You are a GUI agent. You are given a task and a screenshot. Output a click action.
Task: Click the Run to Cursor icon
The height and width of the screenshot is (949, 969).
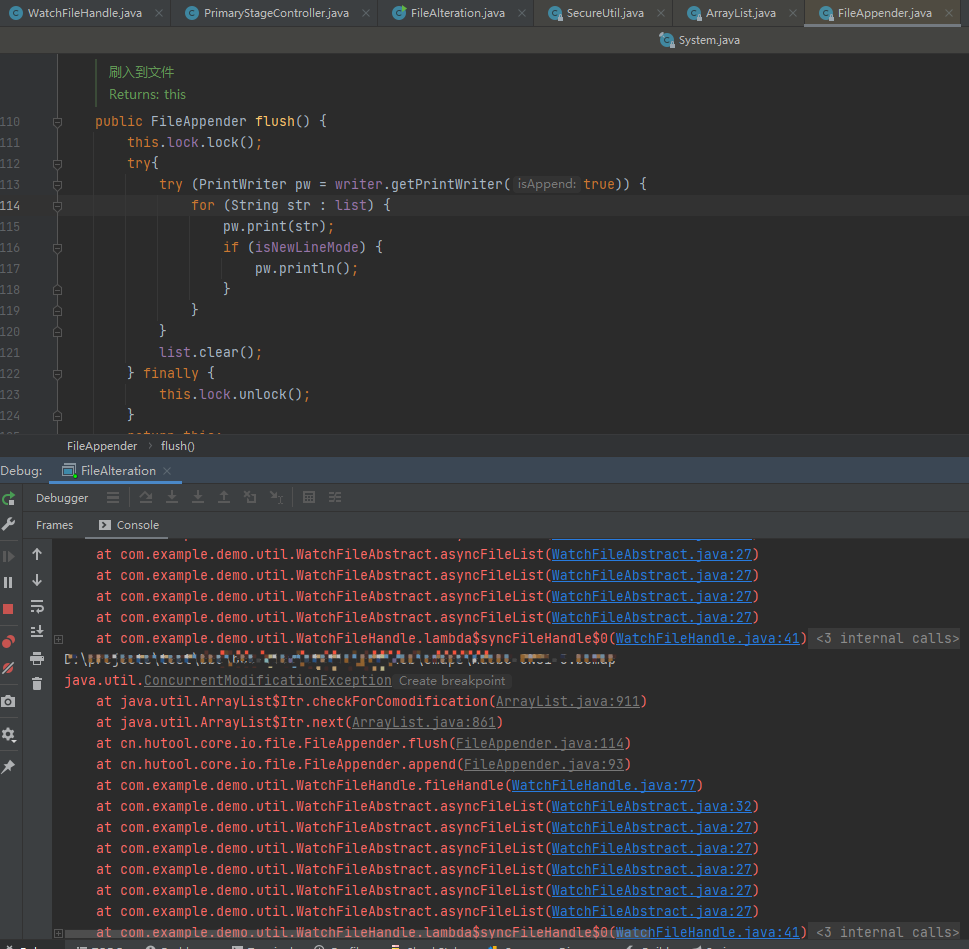[276, 497]
